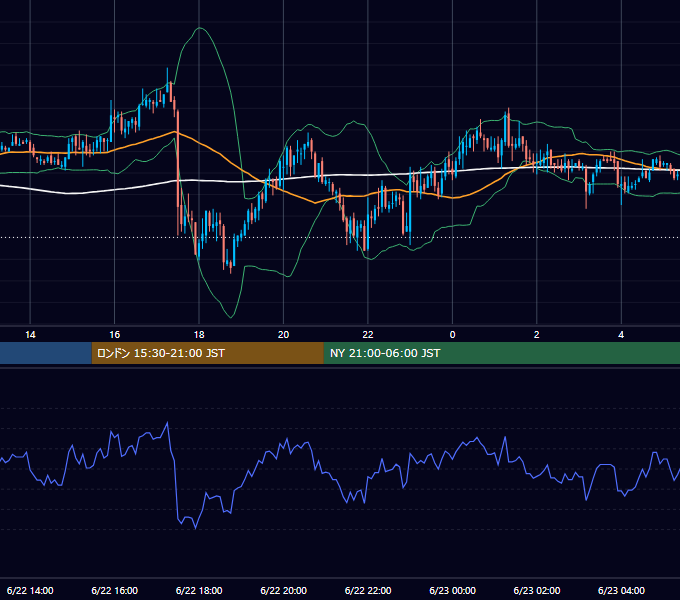Click the 6/23 00:00 date label

(452, 590)
